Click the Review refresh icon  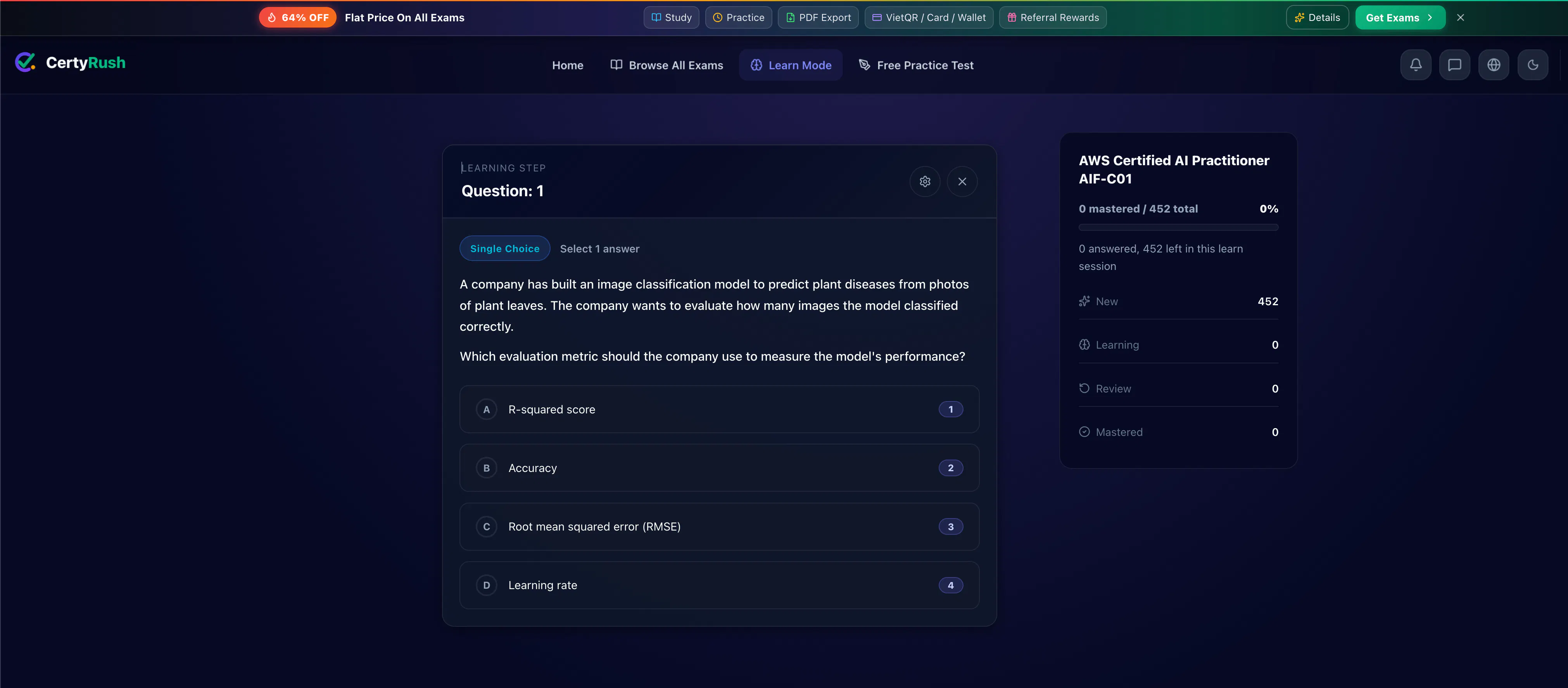[x=1085, y=389]
